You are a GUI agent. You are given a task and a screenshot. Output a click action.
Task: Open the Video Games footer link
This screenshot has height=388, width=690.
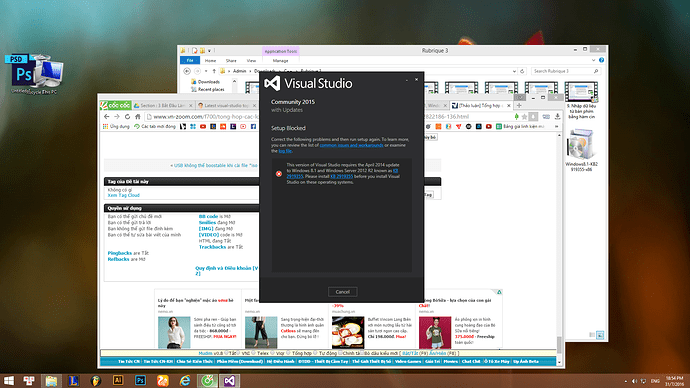point(408,362)
